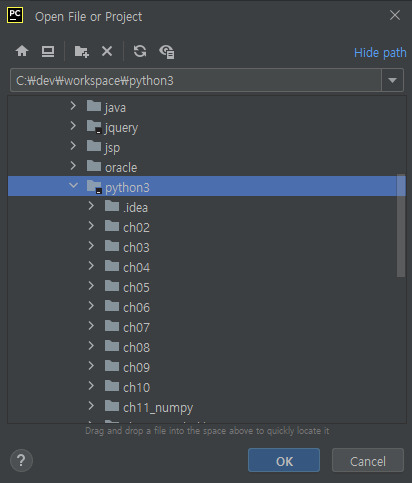Select the ch10 folder
Viewport: 412px width, 483px height.
136,388
